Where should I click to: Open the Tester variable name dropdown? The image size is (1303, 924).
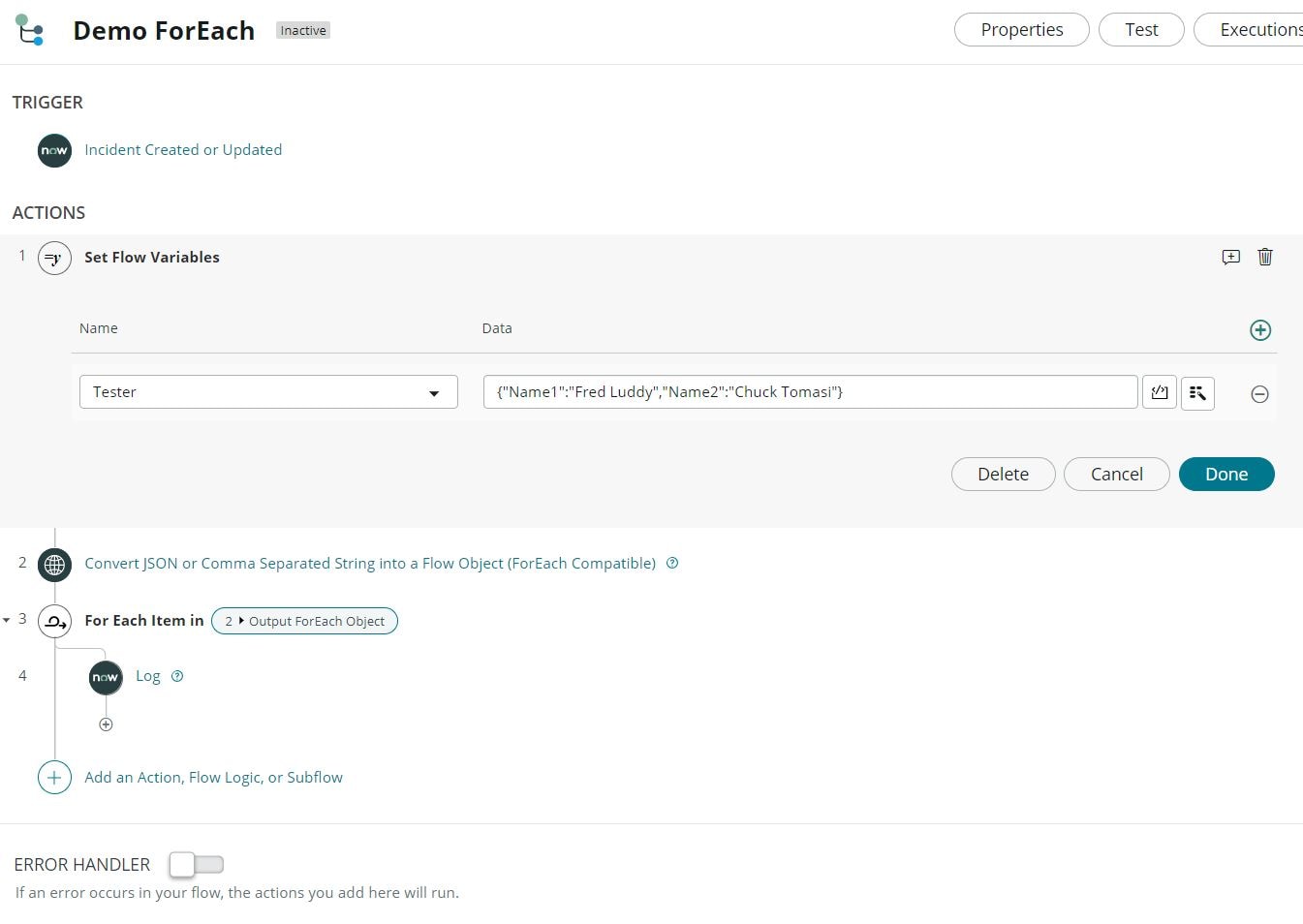pos(268,392)
